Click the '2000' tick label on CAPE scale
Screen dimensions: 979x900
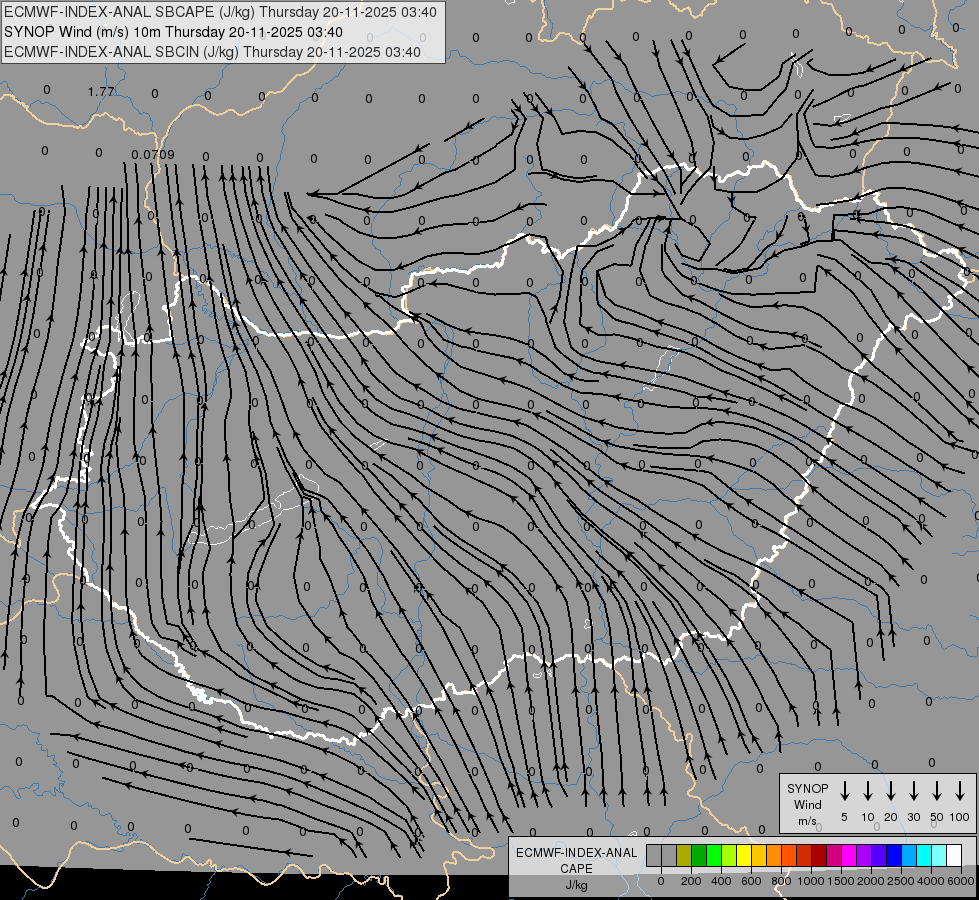pos(871,881)
